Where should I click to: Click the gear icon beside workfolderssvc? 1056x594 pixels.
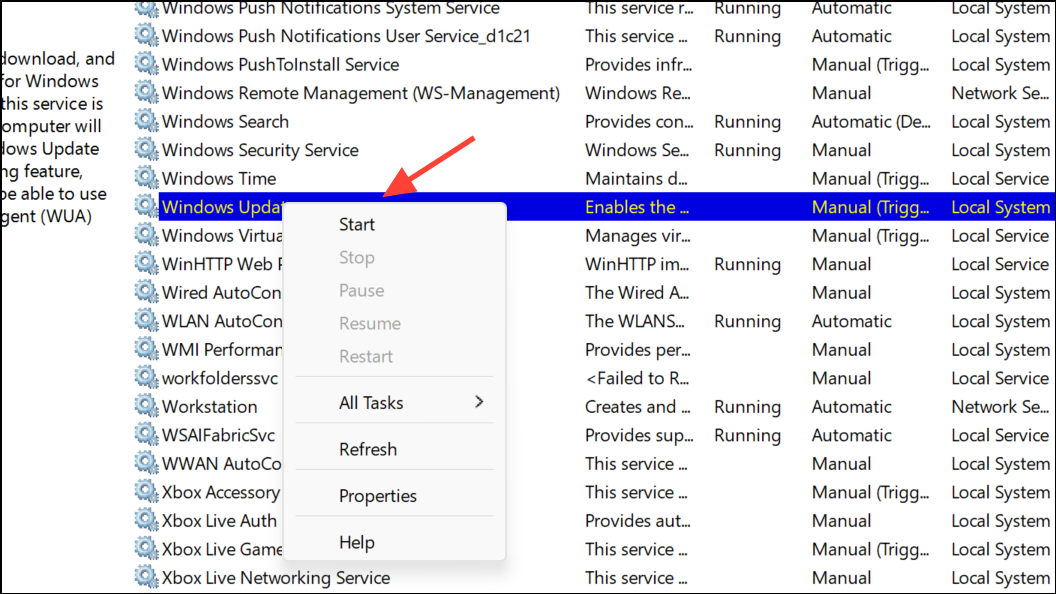click(146, 377)
